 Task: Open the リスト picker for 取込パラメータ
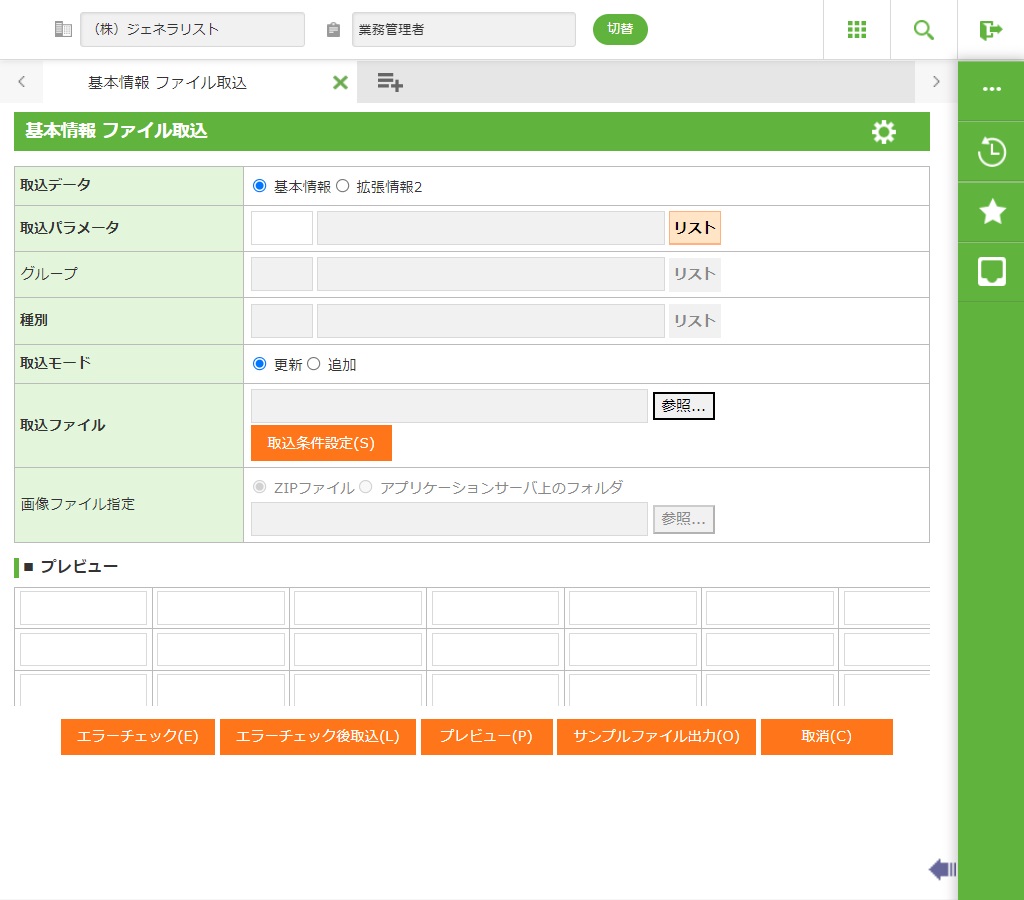(x=694, y=228)
